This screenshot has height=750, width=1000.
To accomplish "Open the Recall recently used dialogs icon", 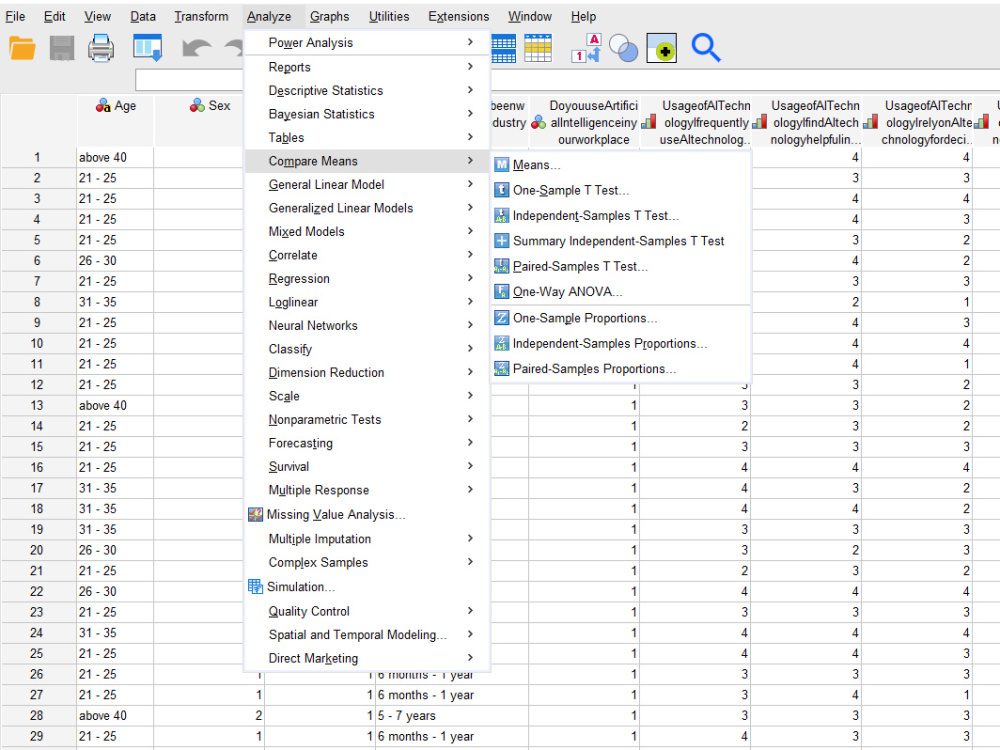I will click(x=147, y=48).
